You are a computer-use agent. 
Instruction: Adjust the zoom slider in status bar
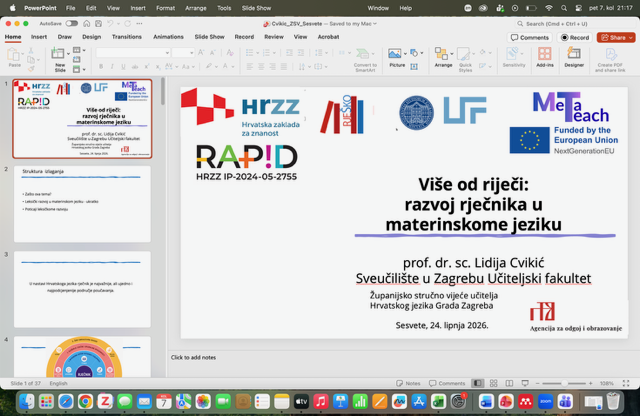(564, 383)
